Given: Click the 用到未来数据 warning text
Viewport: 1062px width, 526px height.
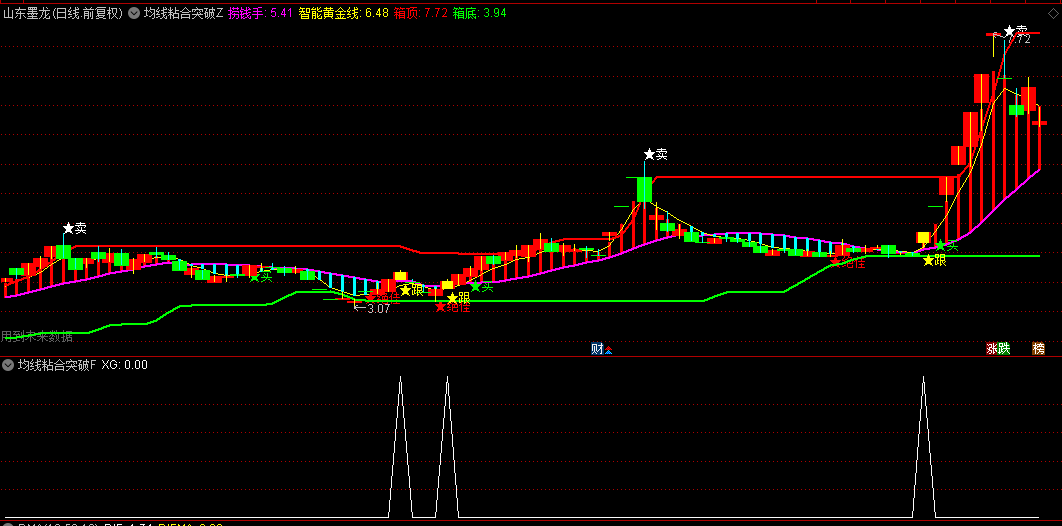Looking at the screenshot, I should pos(37,337).
